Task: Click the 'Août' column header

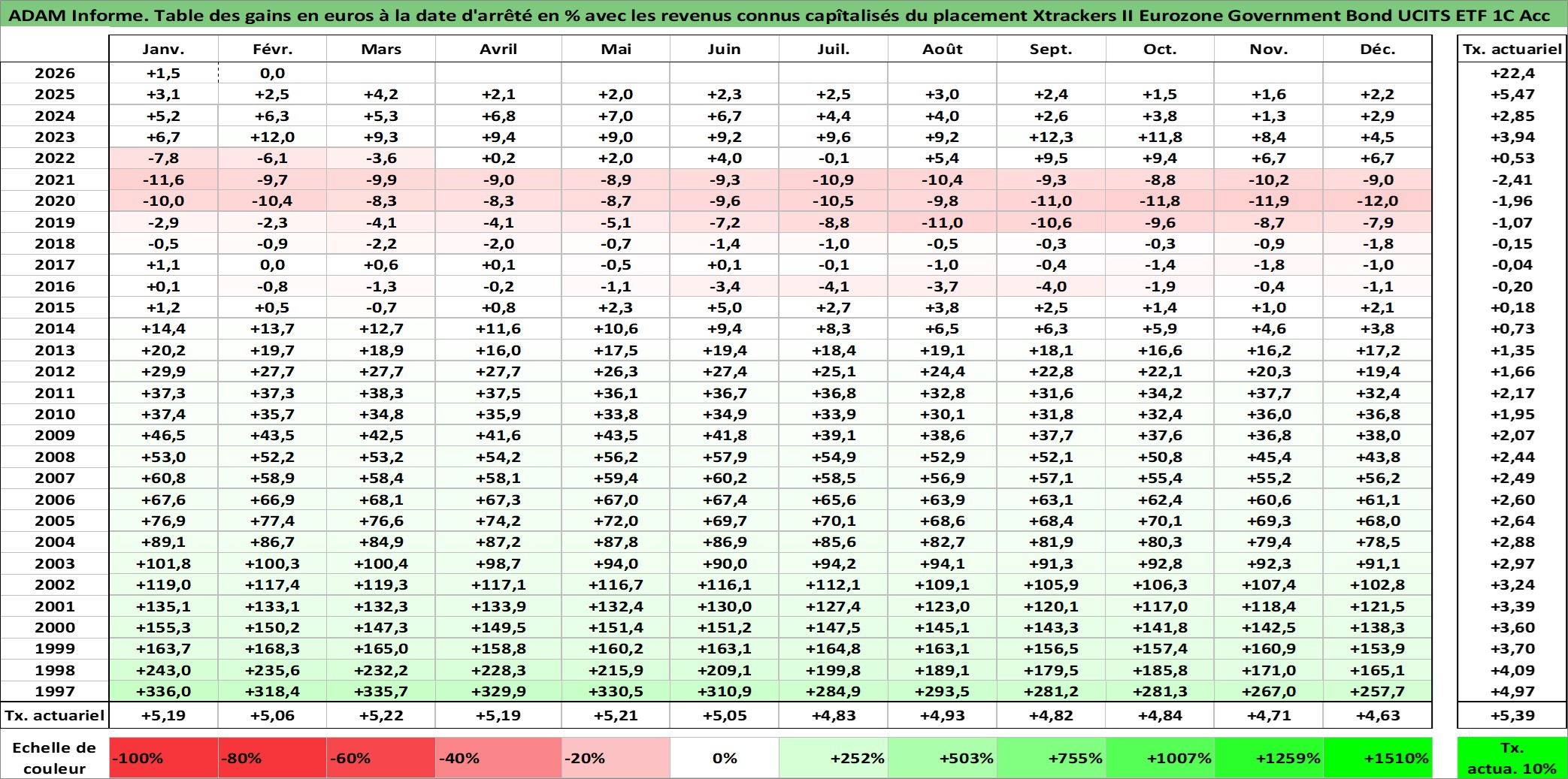Action: click(943, 49)
